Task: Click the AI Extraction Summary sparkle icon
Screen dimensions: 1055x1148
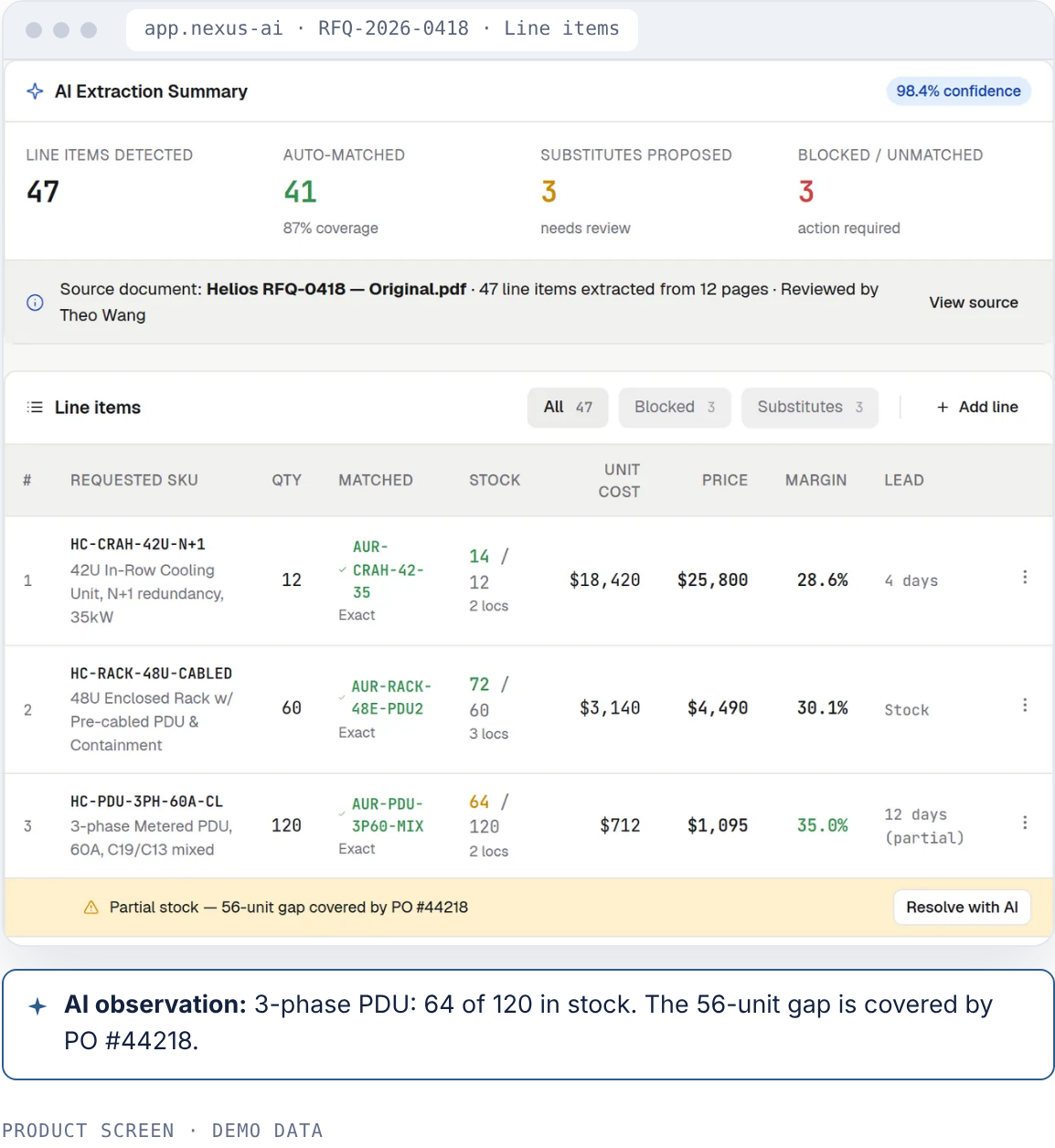Action: tap(35, 91)
